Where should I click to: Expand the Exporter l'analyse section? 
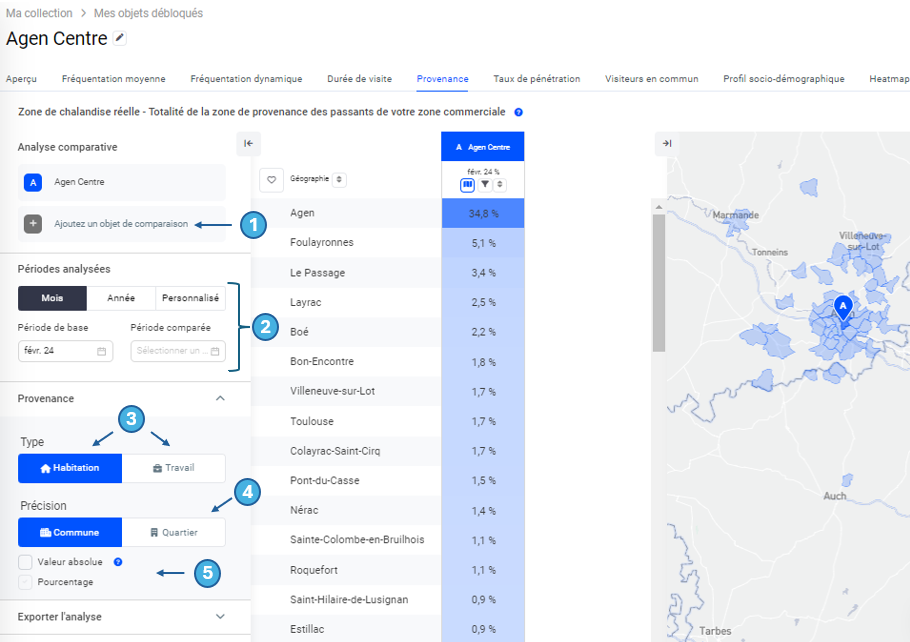pos(220,617)
